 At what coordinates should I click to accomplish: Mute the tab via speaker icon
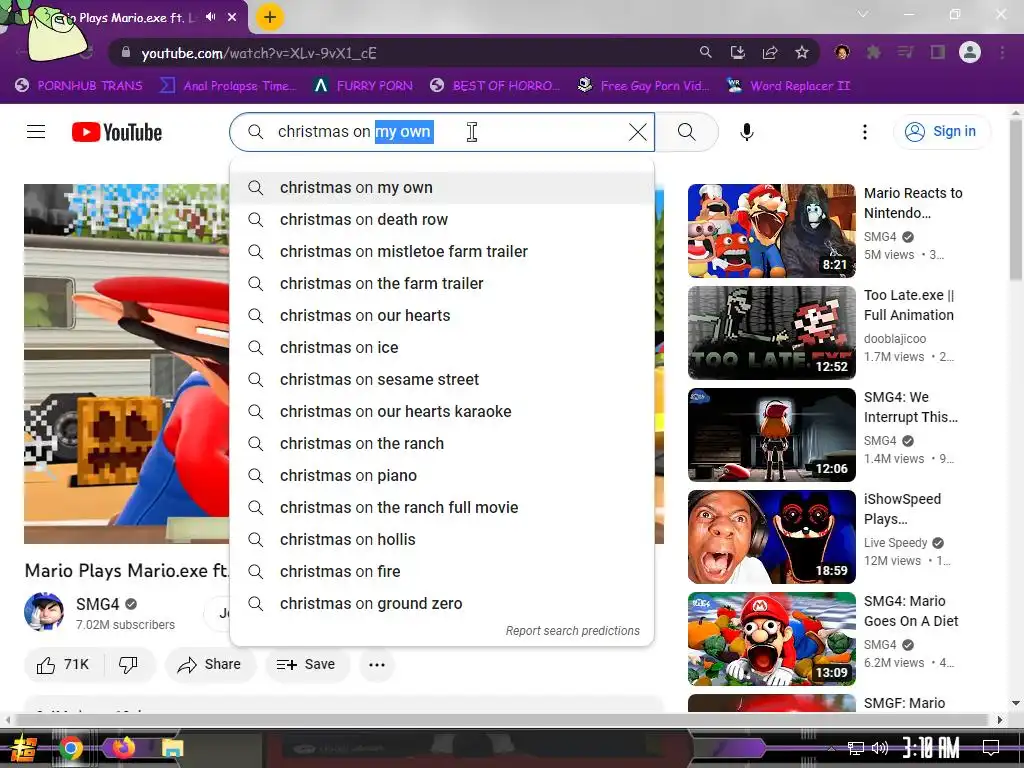point(210,17)
